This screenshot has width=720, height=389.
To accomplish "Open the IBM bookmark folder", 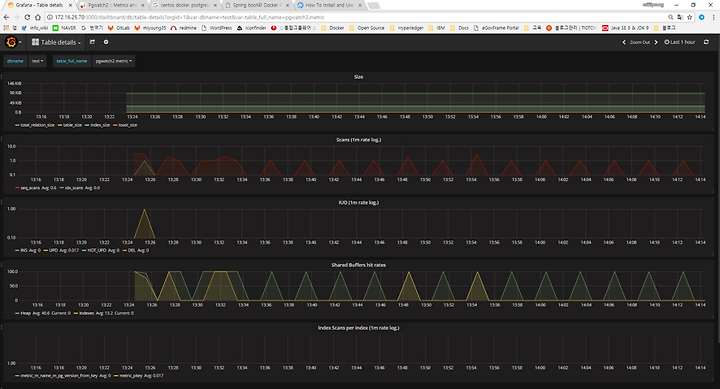I will click(x=437, y=28).
